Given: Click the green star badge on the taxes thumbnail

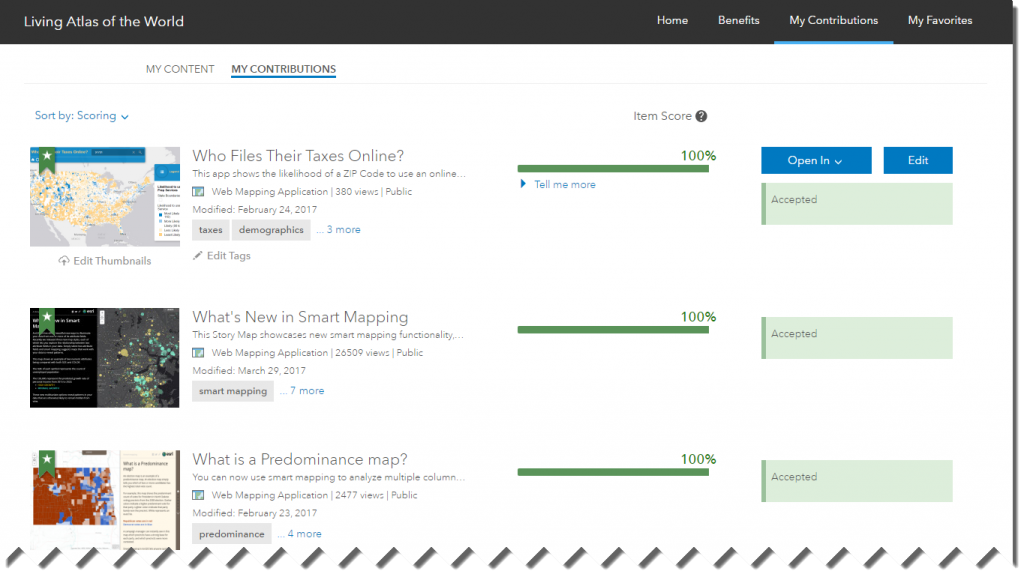Looking at the screenshot, I should (x=47, y=159).
